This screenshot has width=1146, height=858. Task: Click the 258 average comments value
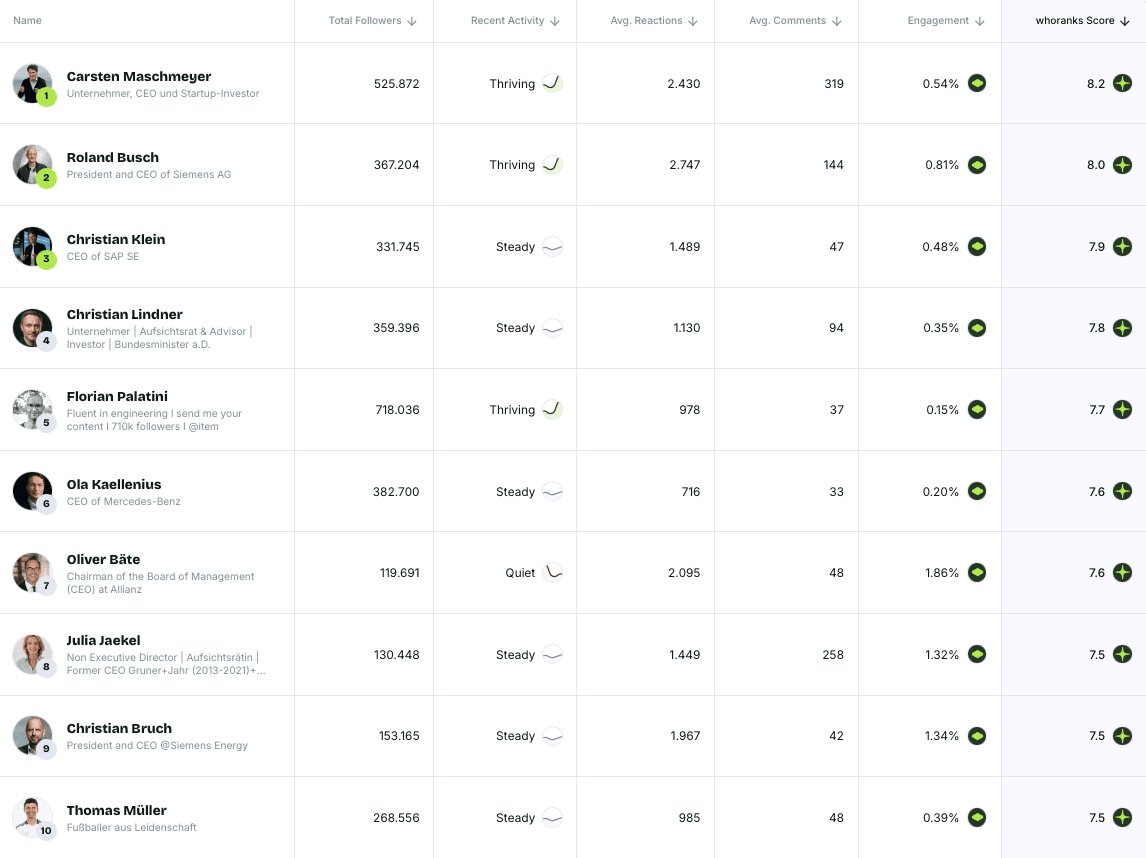(833, 655)
